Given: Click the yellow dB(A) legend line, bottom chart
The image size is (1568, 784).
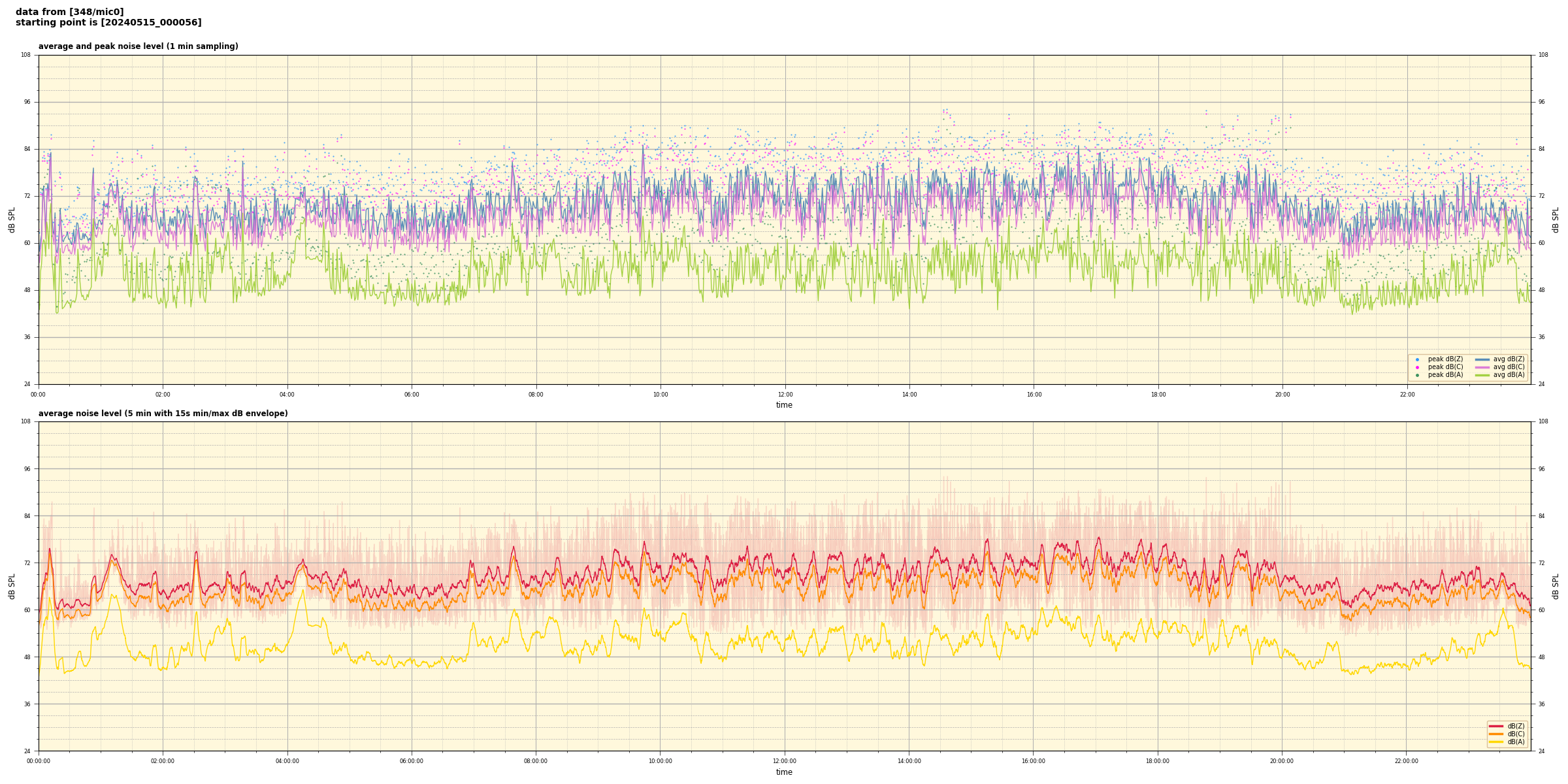Looking at the screenshot, I should tap(1495, 742).
